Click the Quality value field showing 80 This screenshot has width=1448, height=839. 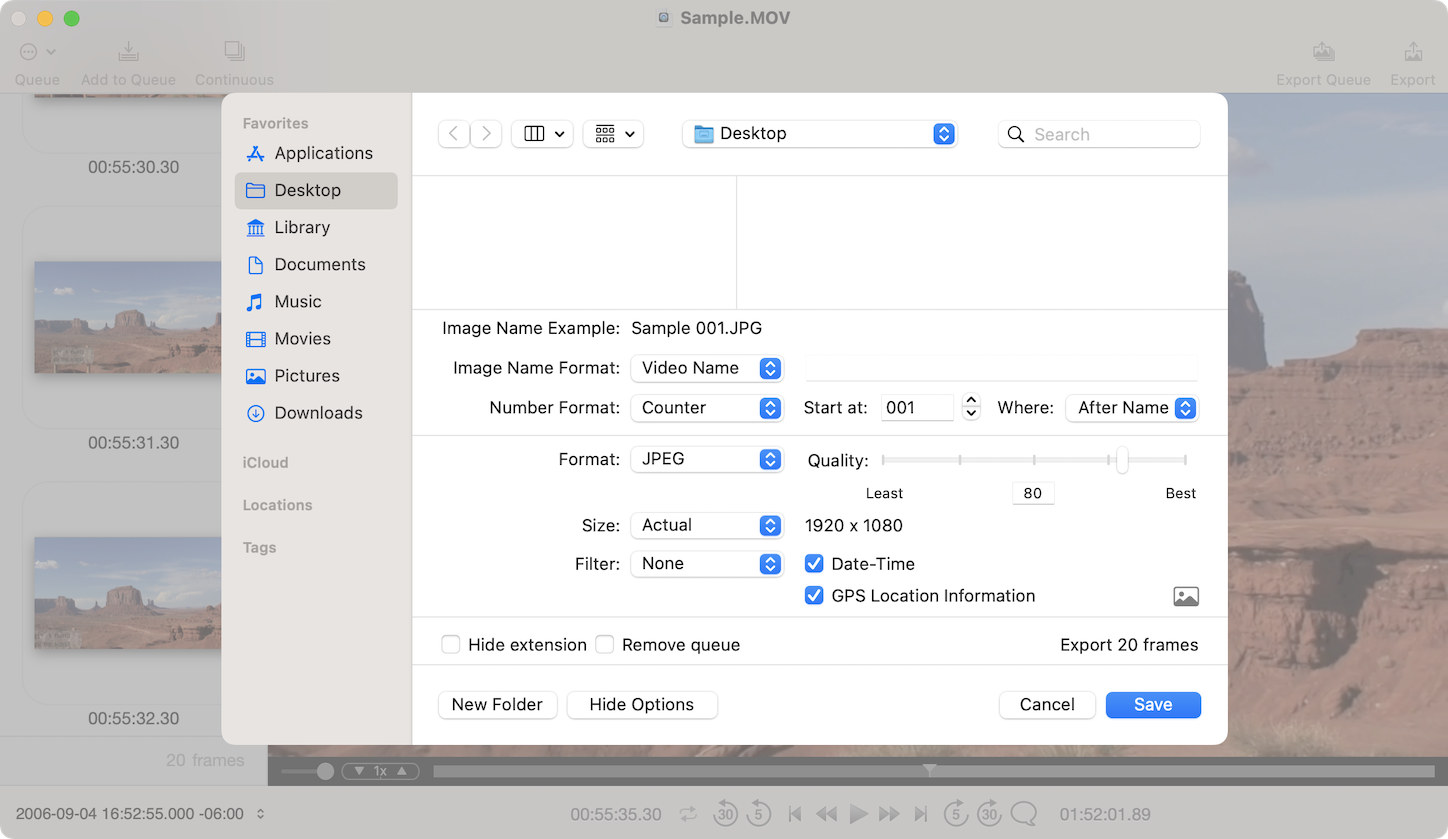(1033, 493)
